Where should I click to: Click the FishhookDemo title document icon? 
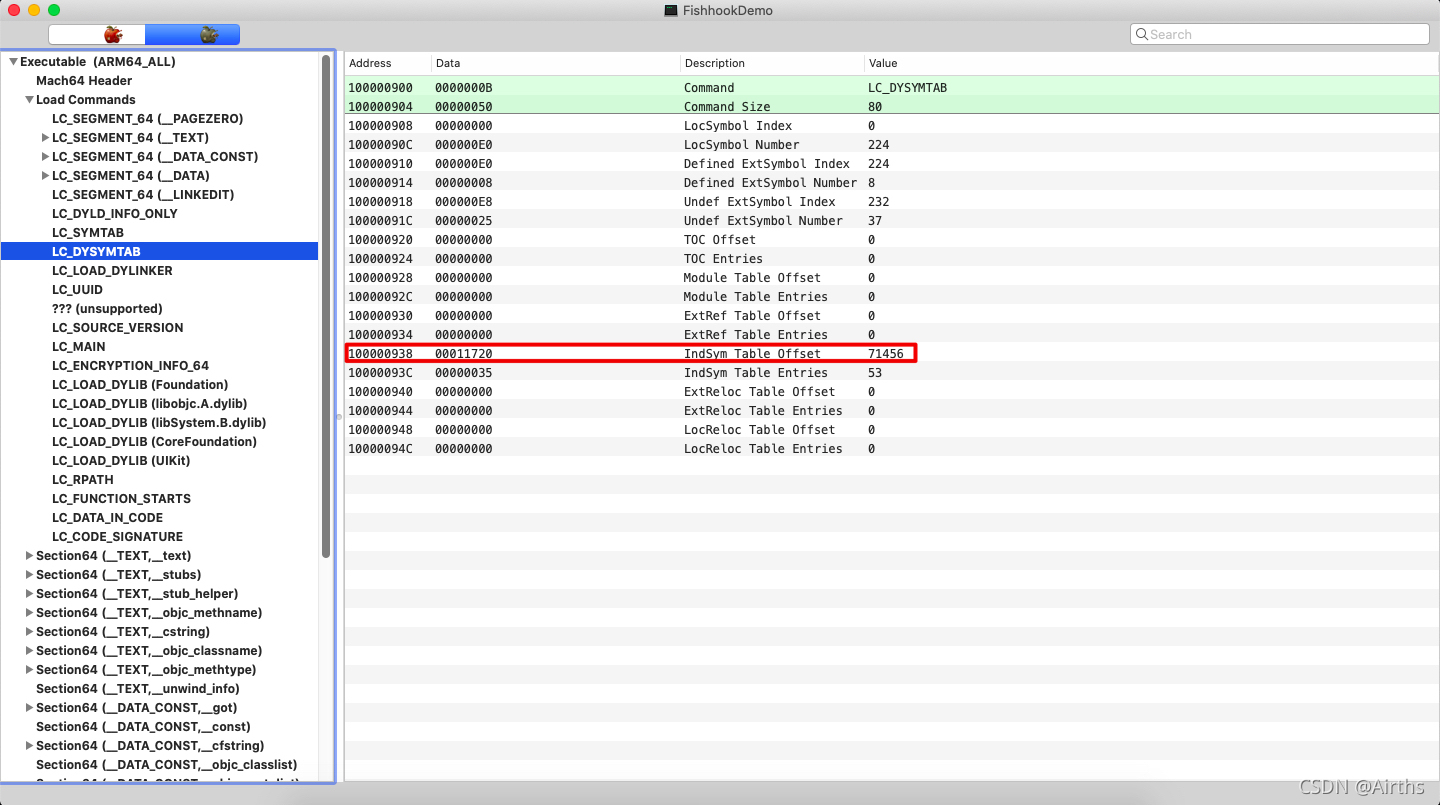671,10
